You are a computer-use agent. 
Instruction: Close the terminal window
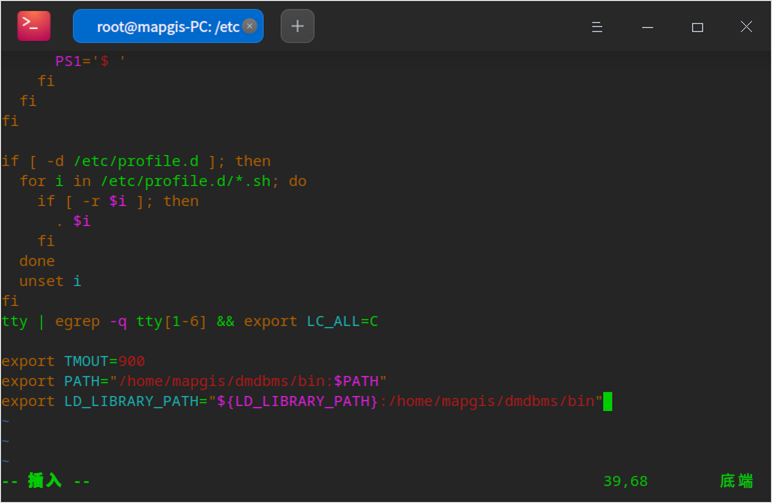tap(746, 27)
